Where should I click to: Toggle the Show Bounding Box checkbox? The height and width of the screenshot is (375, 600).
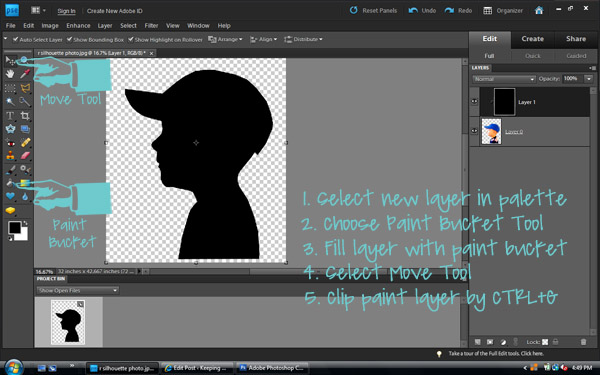(69, 39)
